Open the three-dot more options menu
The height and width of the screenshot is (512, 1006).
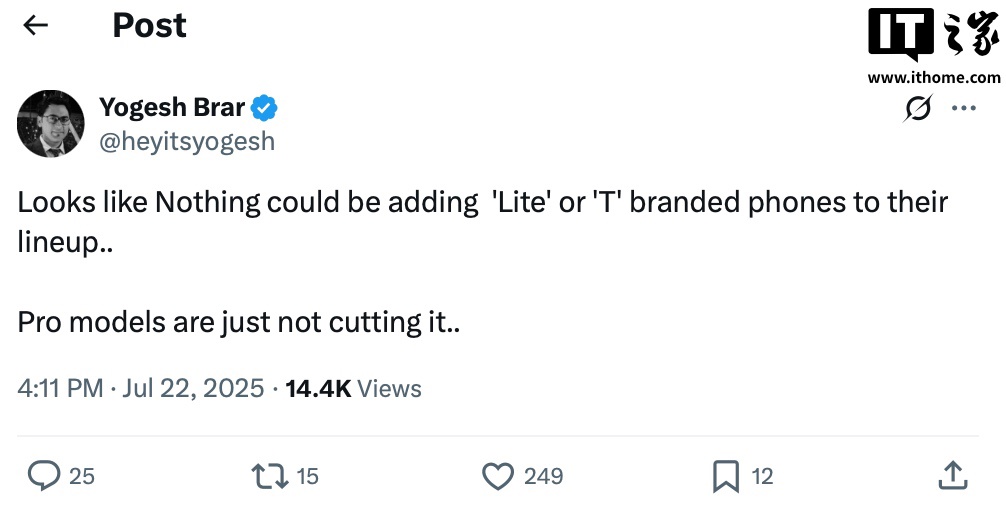coord(963,109)
